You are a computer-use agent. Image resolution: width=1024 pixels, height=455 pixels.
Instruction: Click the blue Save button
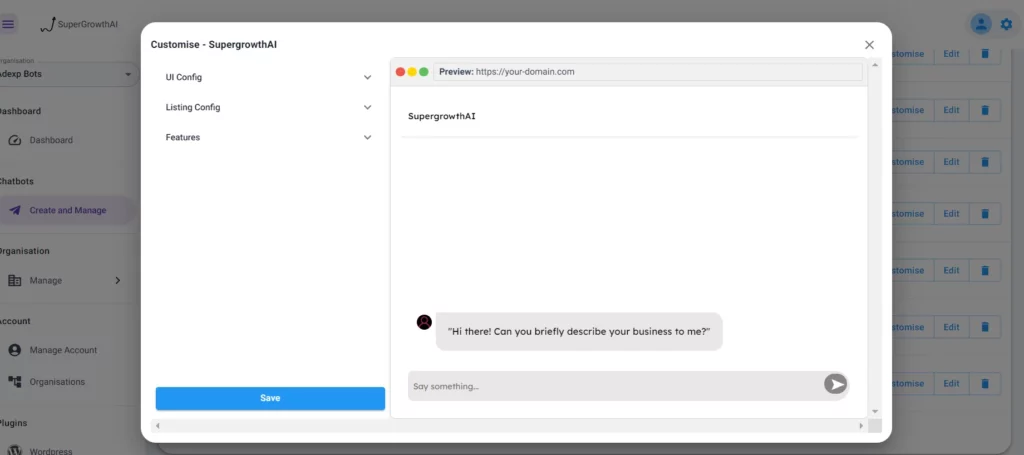coord(270,398)
